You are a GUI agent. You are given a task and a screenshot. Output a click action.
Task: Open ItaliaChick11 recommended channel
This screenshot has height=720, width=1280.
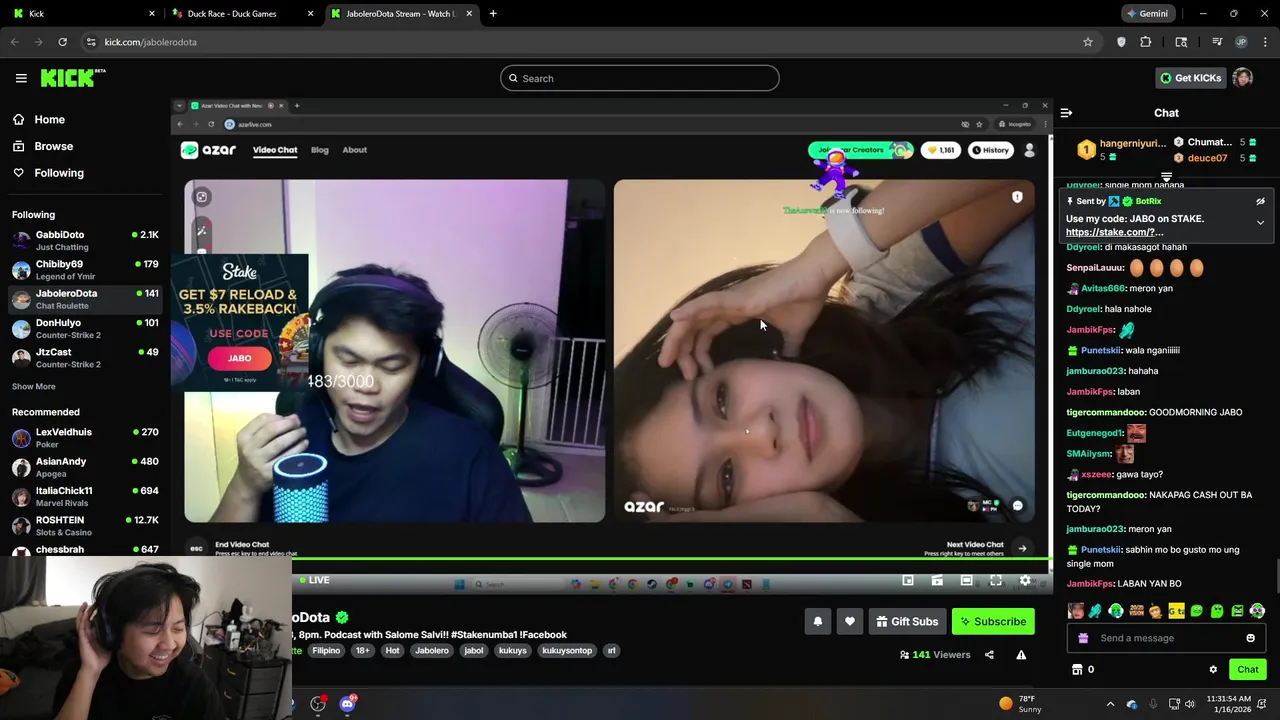pyautogui.click(x=85, y=497)
